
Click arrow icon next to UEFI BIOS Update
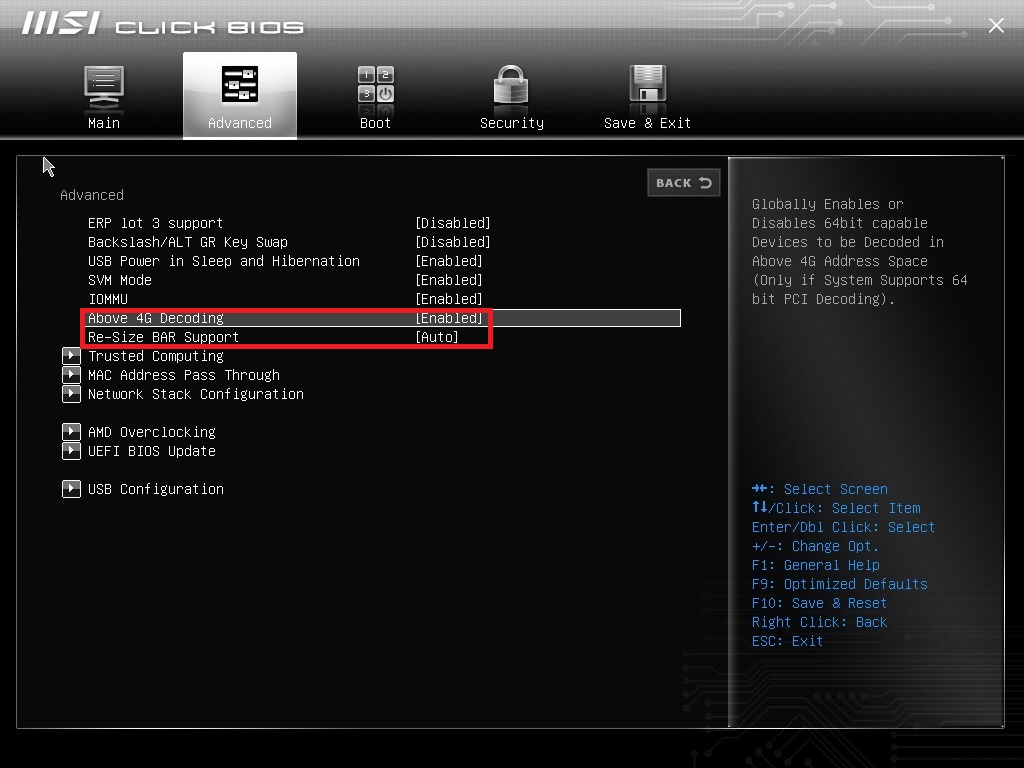(x=71, y=451)
